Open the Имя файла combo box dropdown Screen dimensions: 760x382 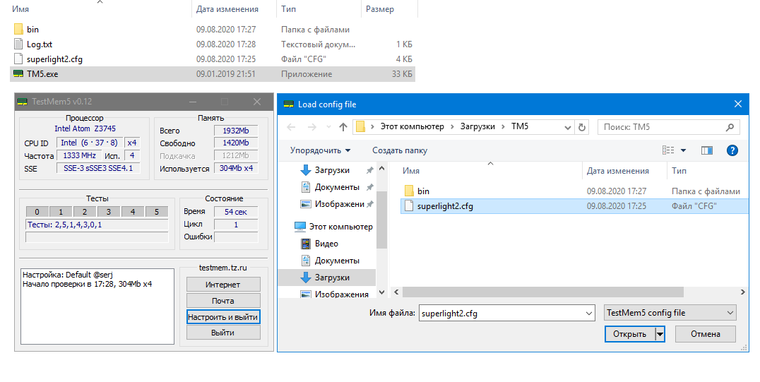[x=589, y=313]
